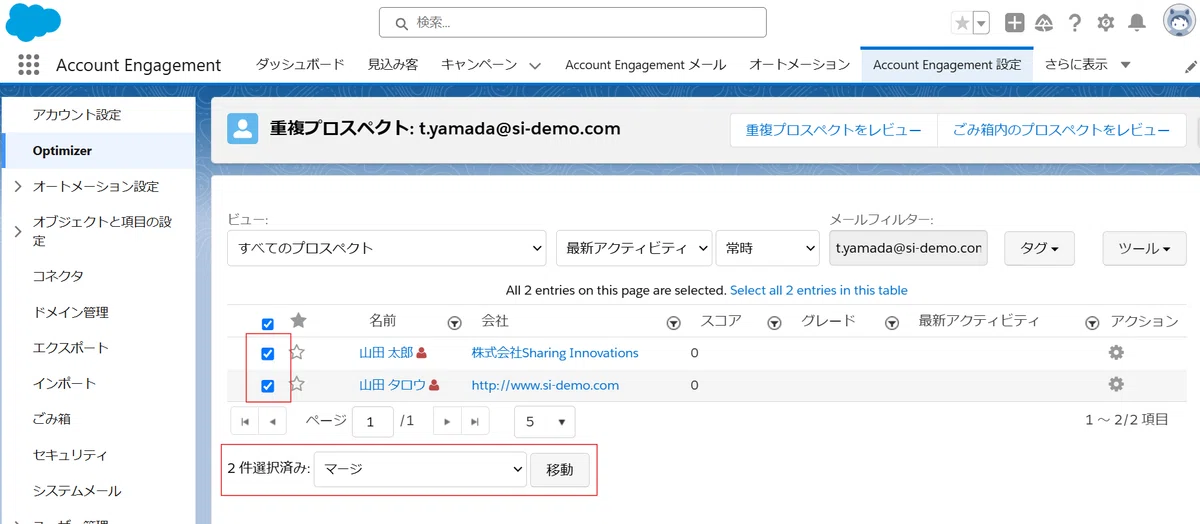Click action gear for 山田 太郎 row
This screenshot has height=524, width=1200.
(1116, 353)
